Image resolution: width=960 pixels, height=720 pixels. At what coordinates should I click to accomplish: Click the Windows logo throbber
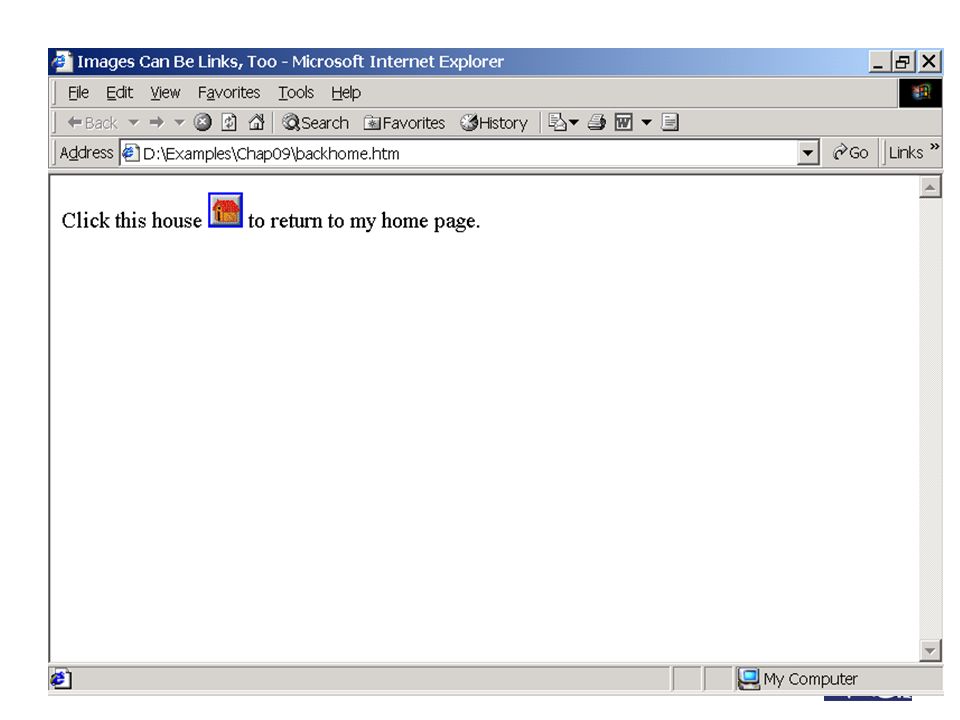(920, 92)
